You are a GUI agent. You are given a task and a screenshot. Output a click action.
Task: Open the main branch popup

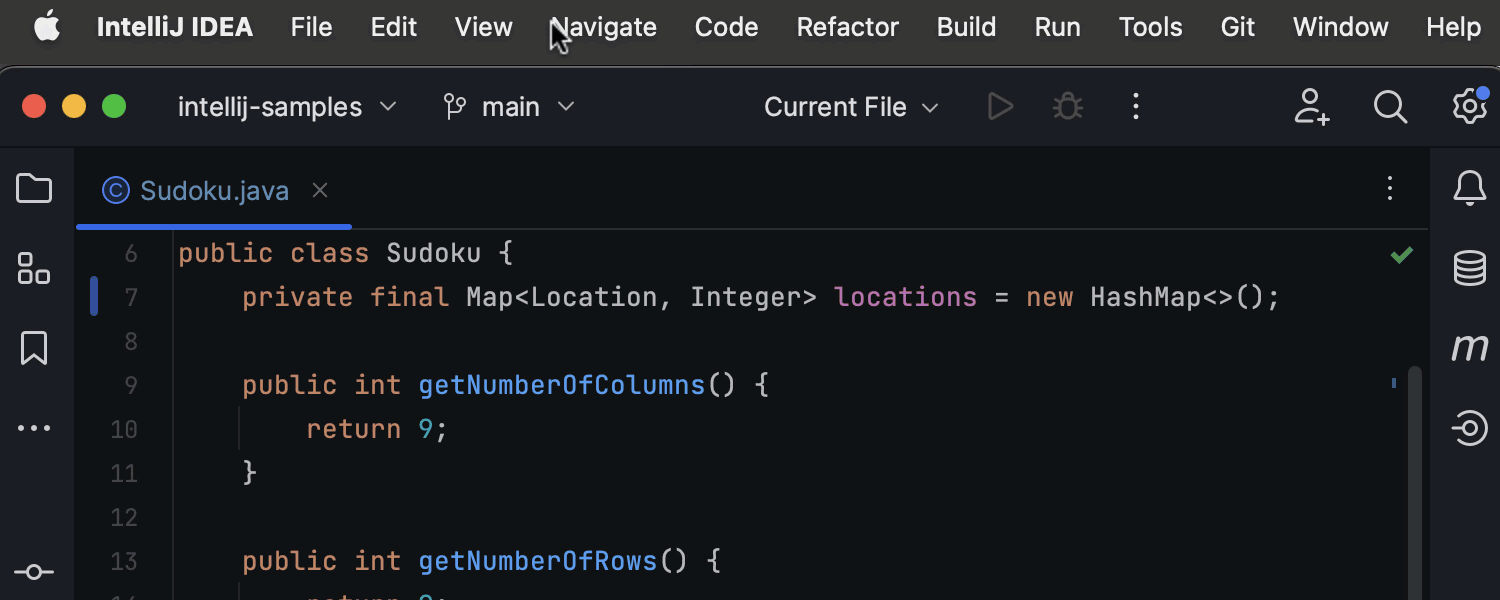click(x=508, y=106)
